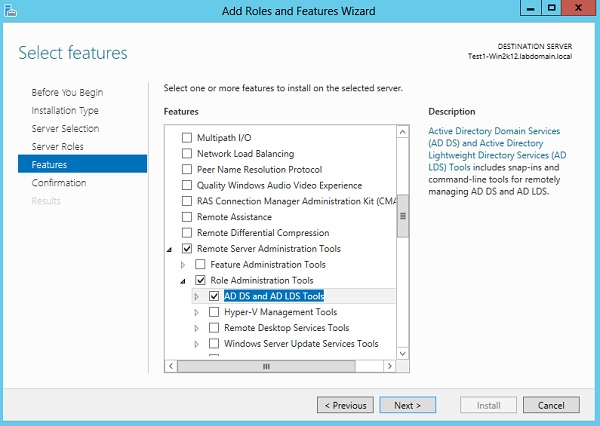Minimize the wizard window
600x426 pixels.
(529, 11)
